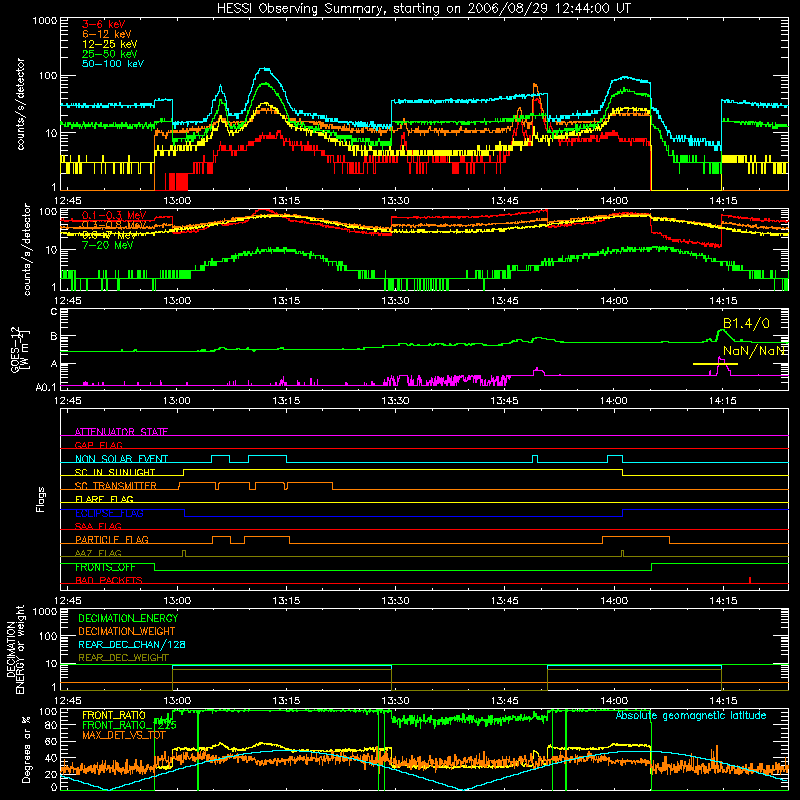Image resolution: width=800 pixels, height=800 pixels.
Task: Select the 12-25 keV legend label
Action: coord(109,44)
